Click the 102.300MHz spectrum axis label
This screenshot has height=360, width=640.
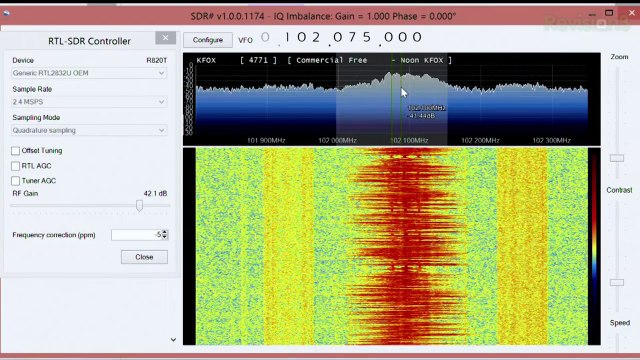click(551, 140)
